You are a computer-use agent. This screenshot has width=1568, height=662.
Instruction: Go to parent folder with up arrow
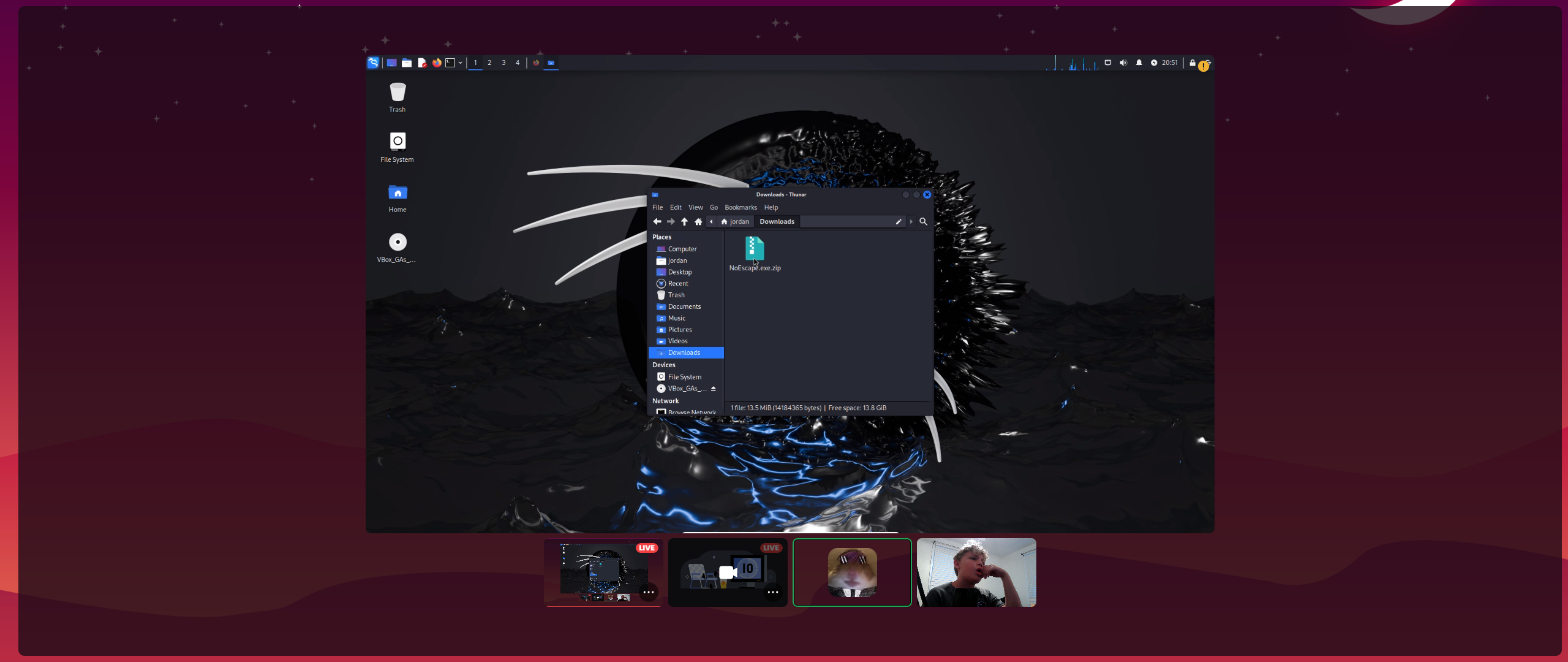684,221
